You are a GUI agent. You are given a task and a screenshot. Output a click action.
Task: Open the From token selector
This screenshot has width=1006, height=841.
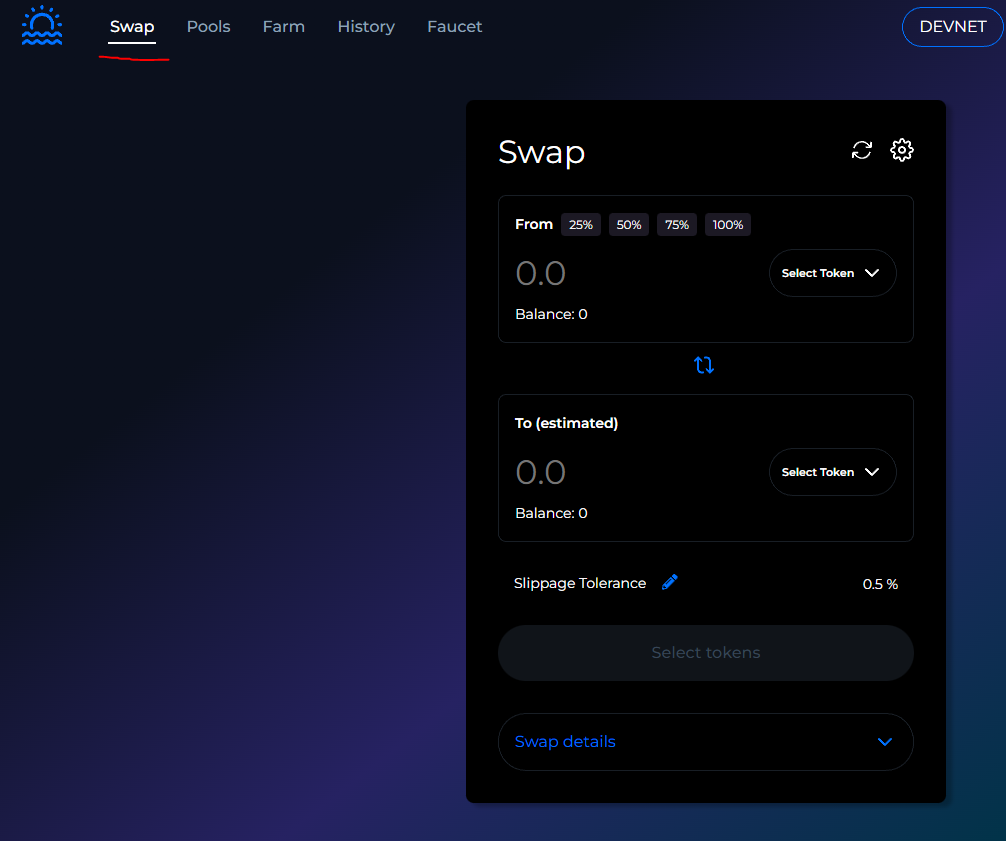pos(832,272)
